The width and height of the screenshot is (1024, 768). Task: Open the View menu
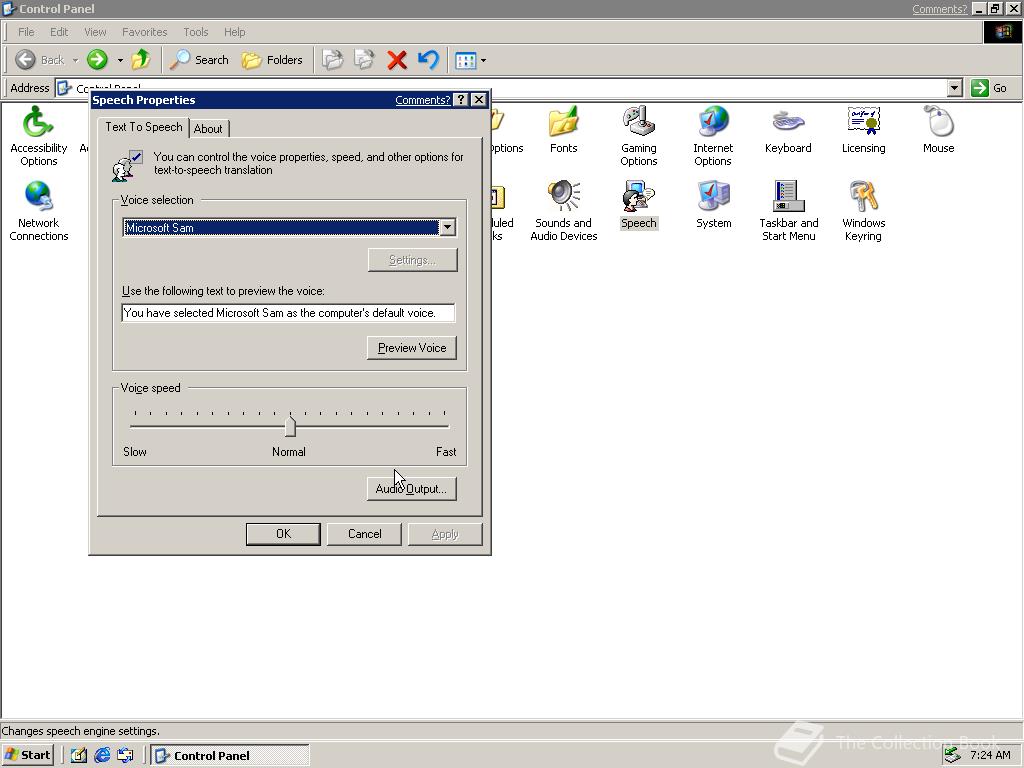tap(95, 32)
